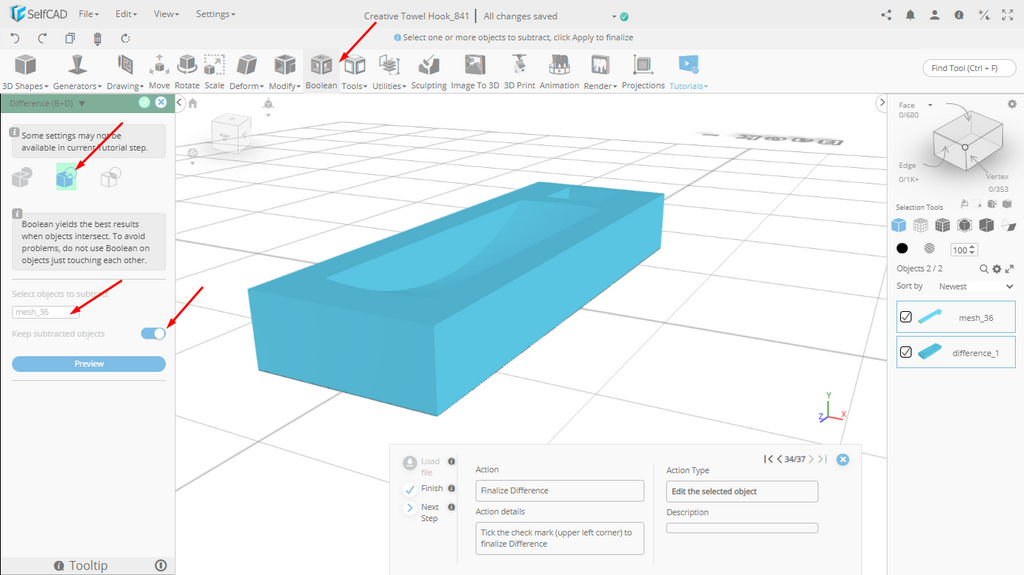Go to the previous tutorial step arrow
The height and width of the screenshot is (575, 1024).
click(779, 459)
